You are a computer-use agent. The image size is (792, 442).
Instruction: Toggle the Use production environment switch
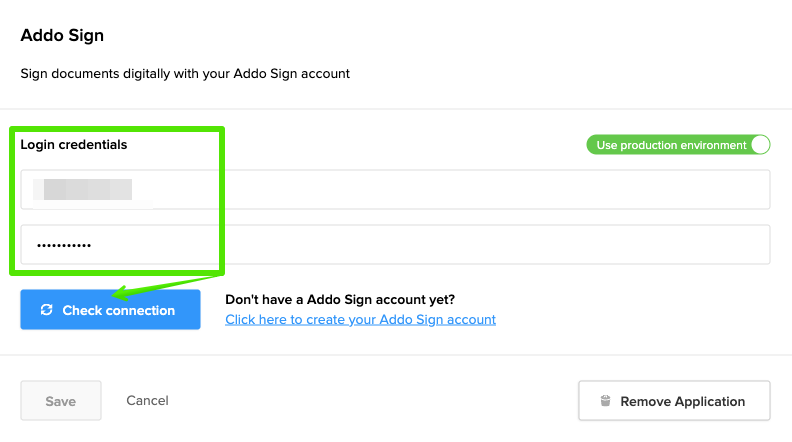[678, 145]
